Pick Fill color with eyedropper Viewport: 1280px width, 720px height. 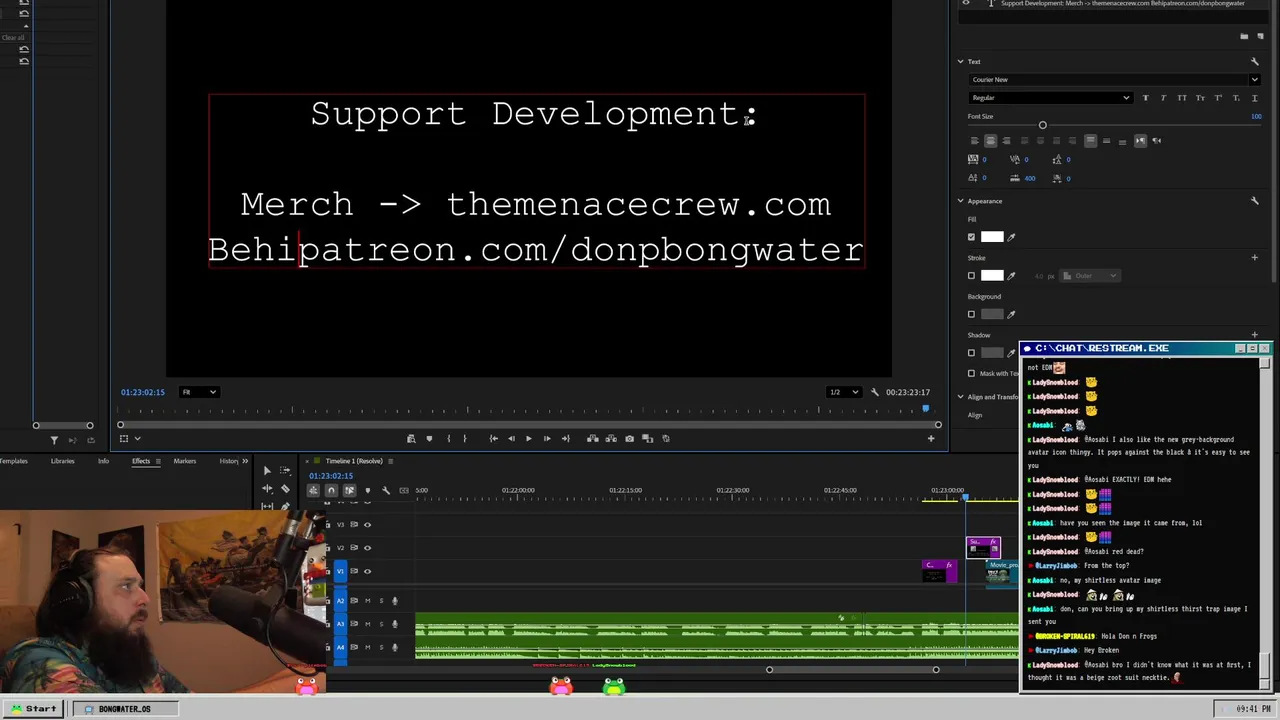tap(1011, 237)
